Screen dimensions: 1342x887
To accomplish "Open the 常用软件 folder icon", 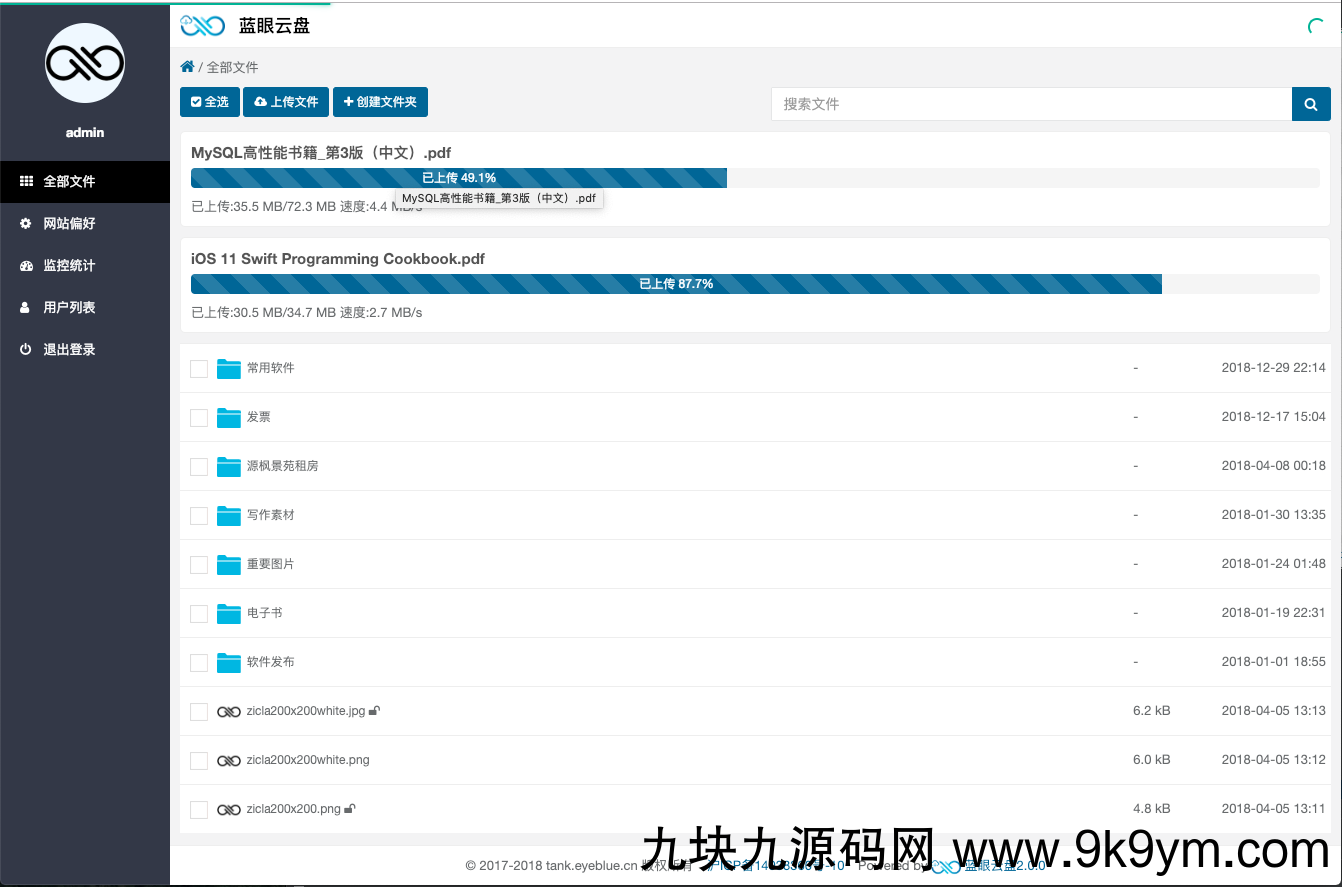I will [229, 368].
